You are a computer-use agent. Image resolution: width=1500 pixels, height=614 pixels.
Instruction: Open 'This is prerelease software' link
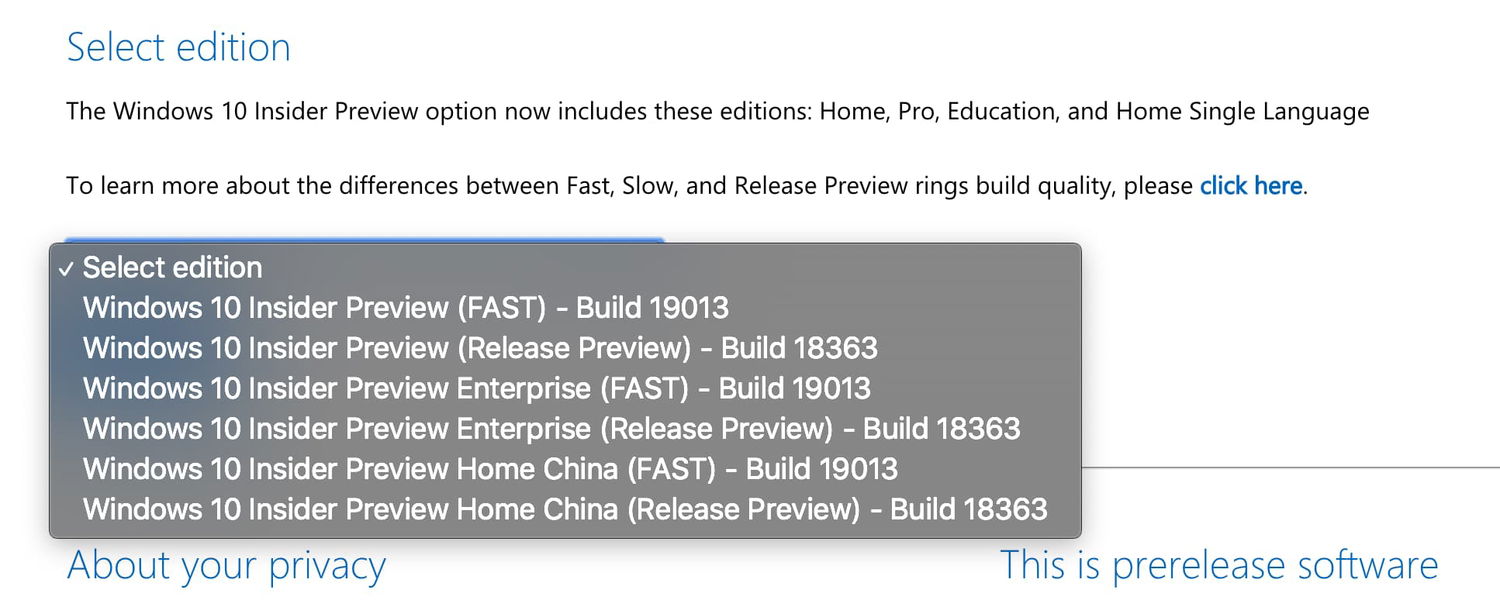[x=1218, y=565]
